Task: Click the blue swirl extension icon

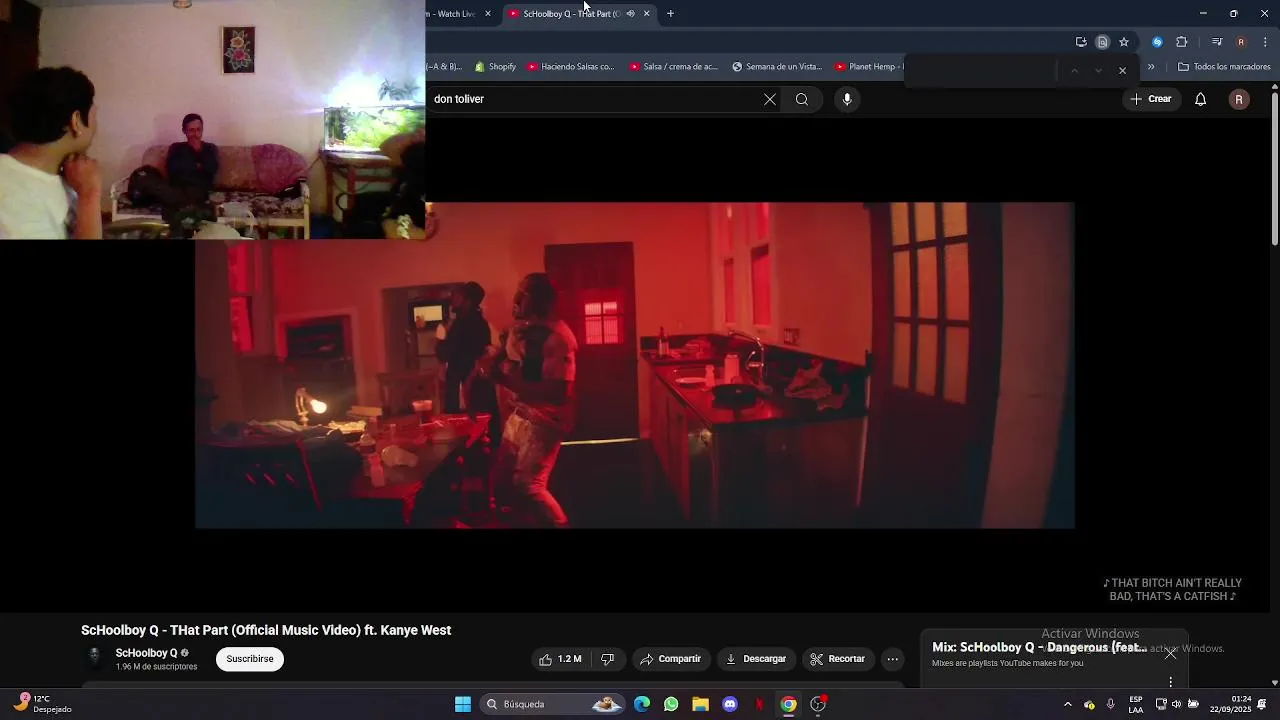Action: [x=1157, y=42]
